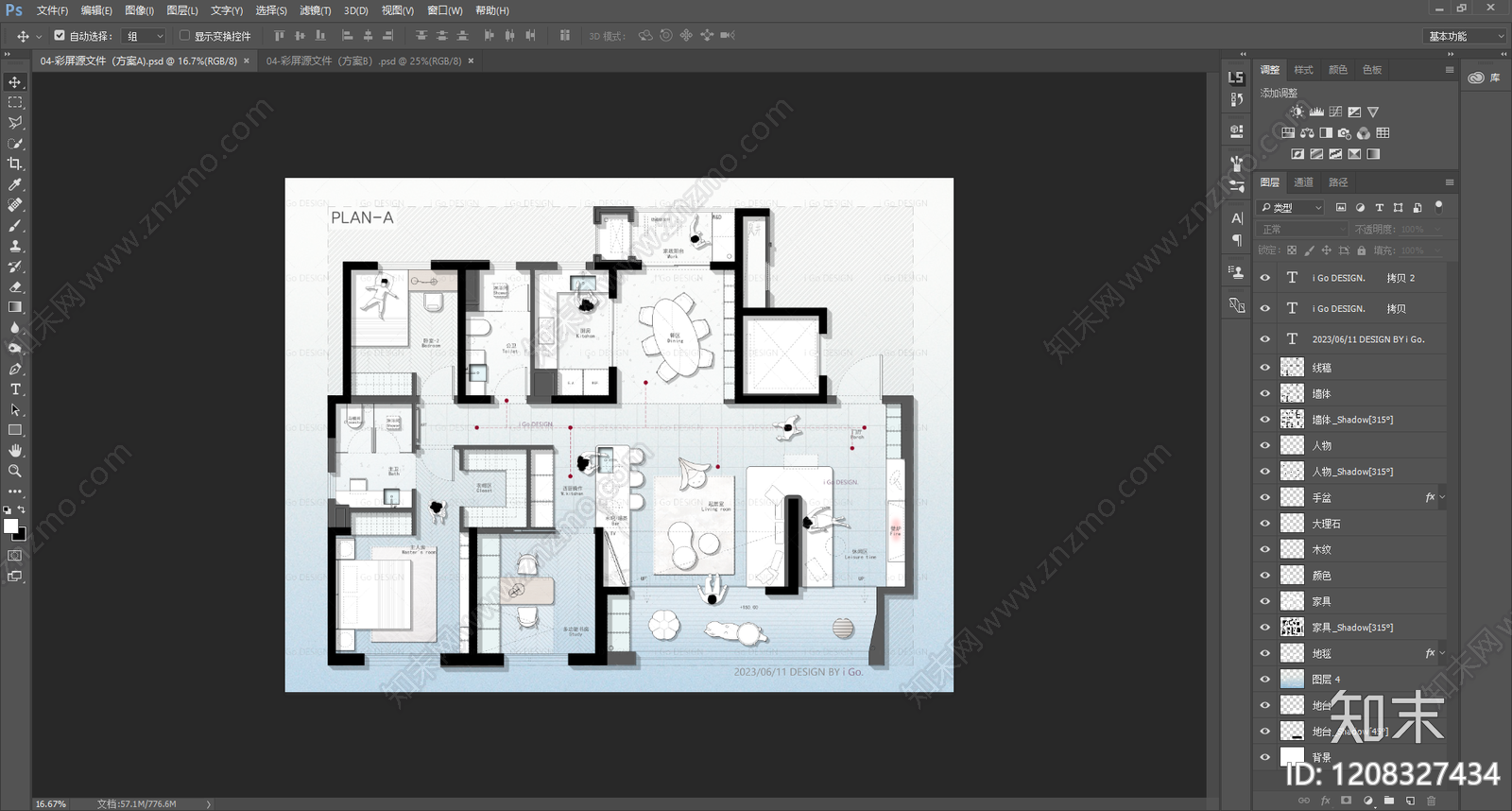The width and height of the screenshot is (1512, 811).
Task: Toggle visibility of the 人物 layer
Action: (1265, 445)
